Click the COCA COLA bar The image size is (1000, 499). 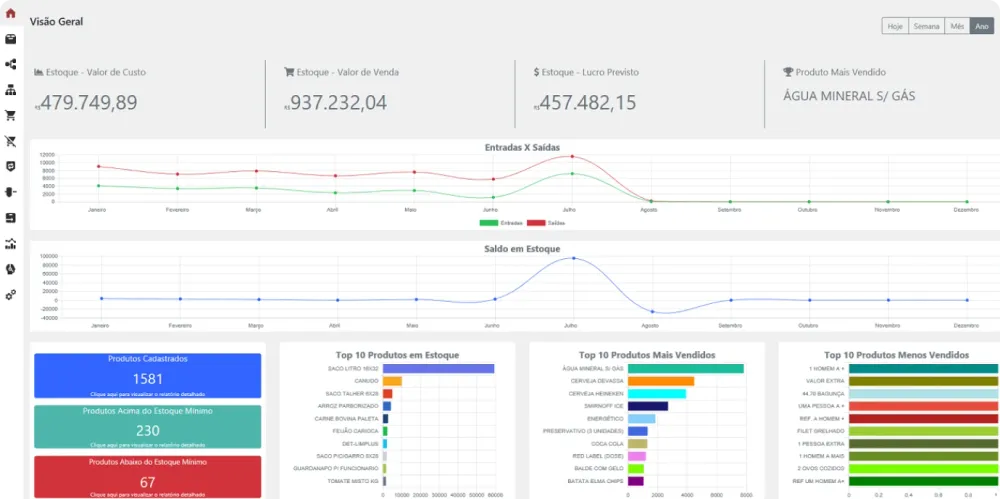[x=638, y=443]
